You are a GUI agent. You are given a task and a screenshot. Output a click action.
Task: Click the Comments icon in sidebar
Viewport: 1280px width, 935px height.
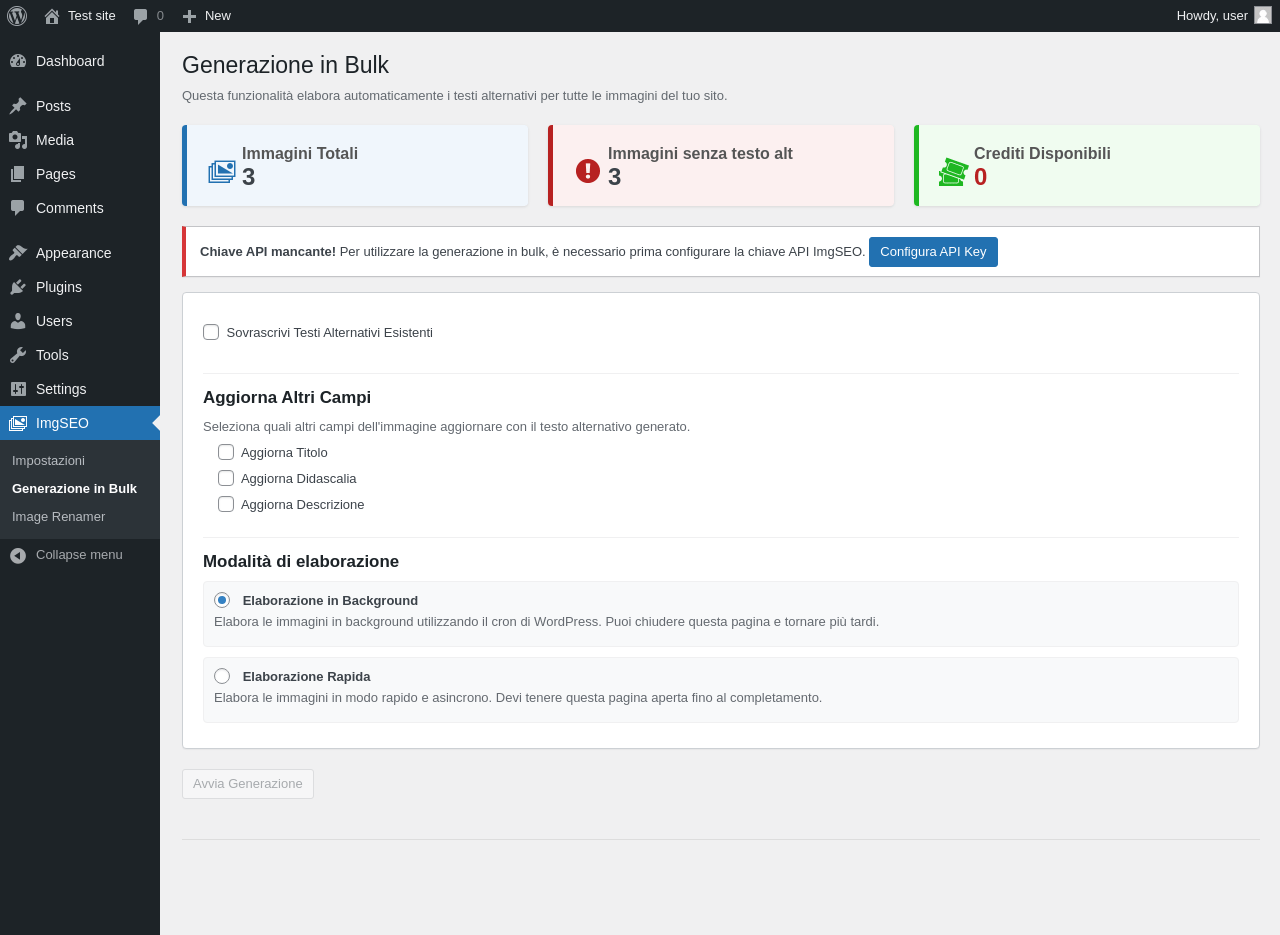pos(18,208)
